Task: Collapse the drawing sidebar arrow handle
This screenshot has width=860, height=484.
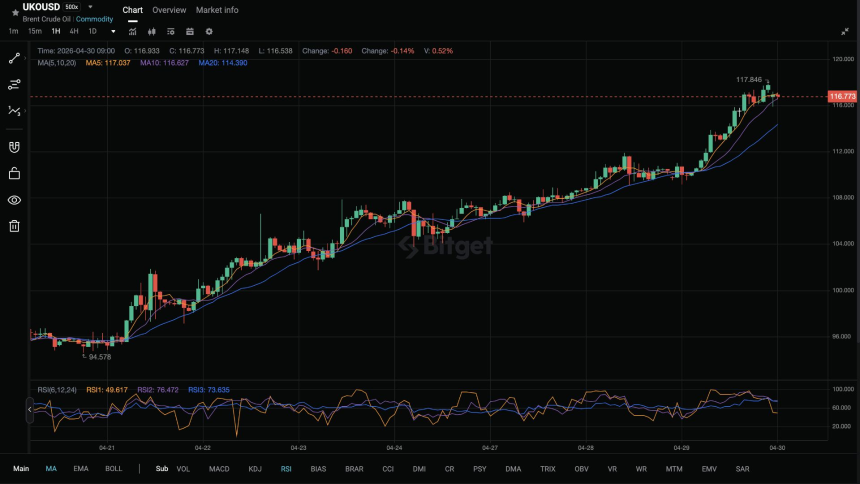Action: 30,410
